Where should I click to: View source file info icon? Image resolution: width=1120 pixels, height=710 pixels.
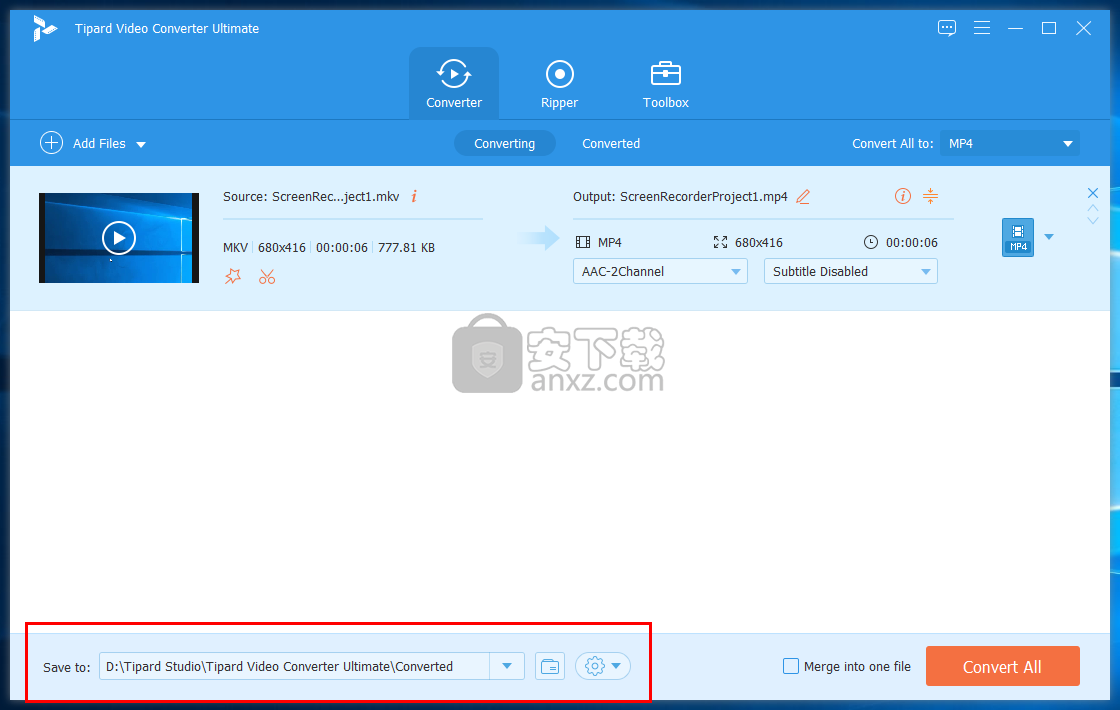414,196
